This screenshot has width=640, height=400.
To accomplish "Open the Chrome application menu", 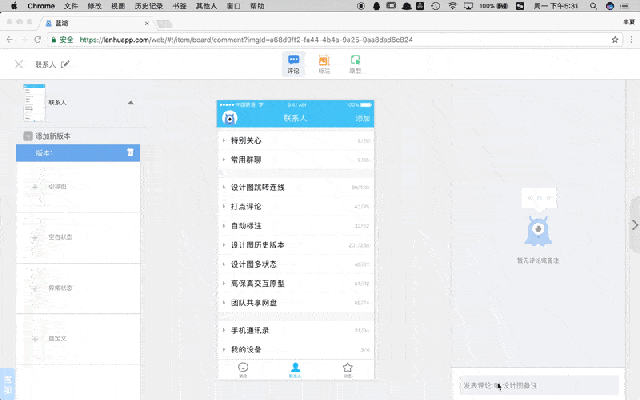I will [x=41, y=6].
